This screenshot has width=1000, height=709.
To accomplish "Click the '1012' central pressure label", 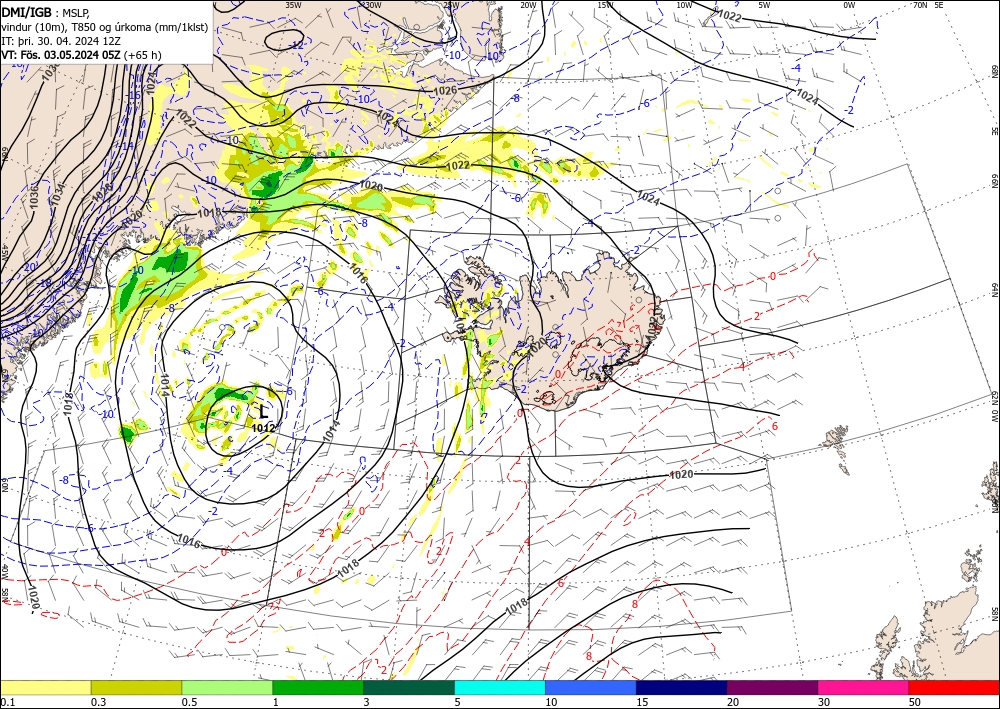I will 263,428.
